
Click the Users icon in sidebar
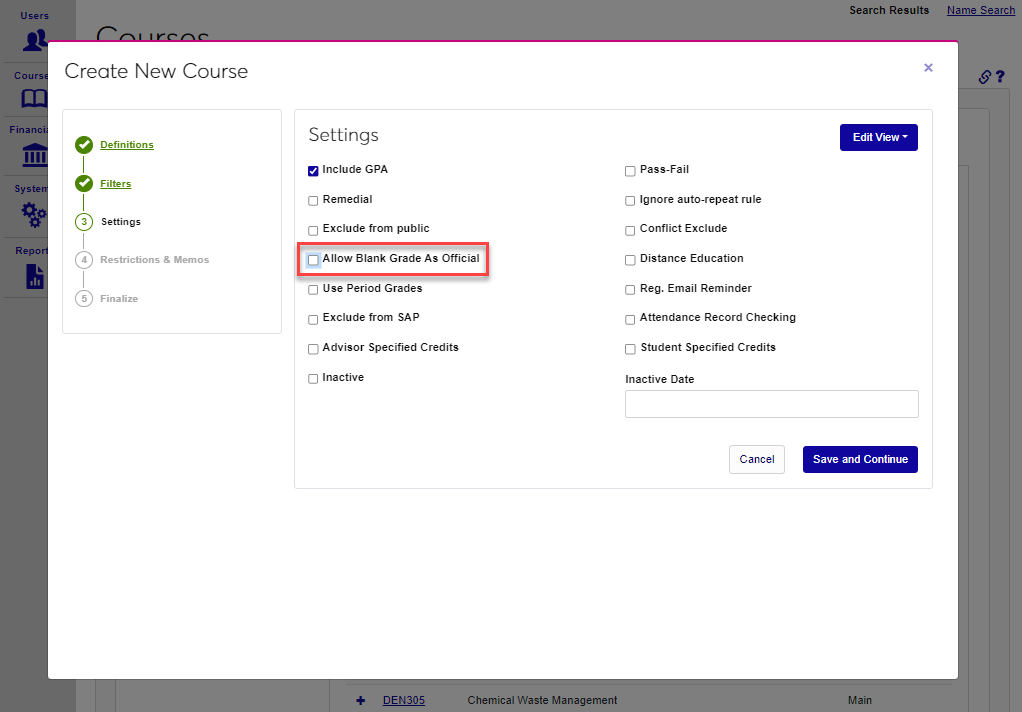35,40
